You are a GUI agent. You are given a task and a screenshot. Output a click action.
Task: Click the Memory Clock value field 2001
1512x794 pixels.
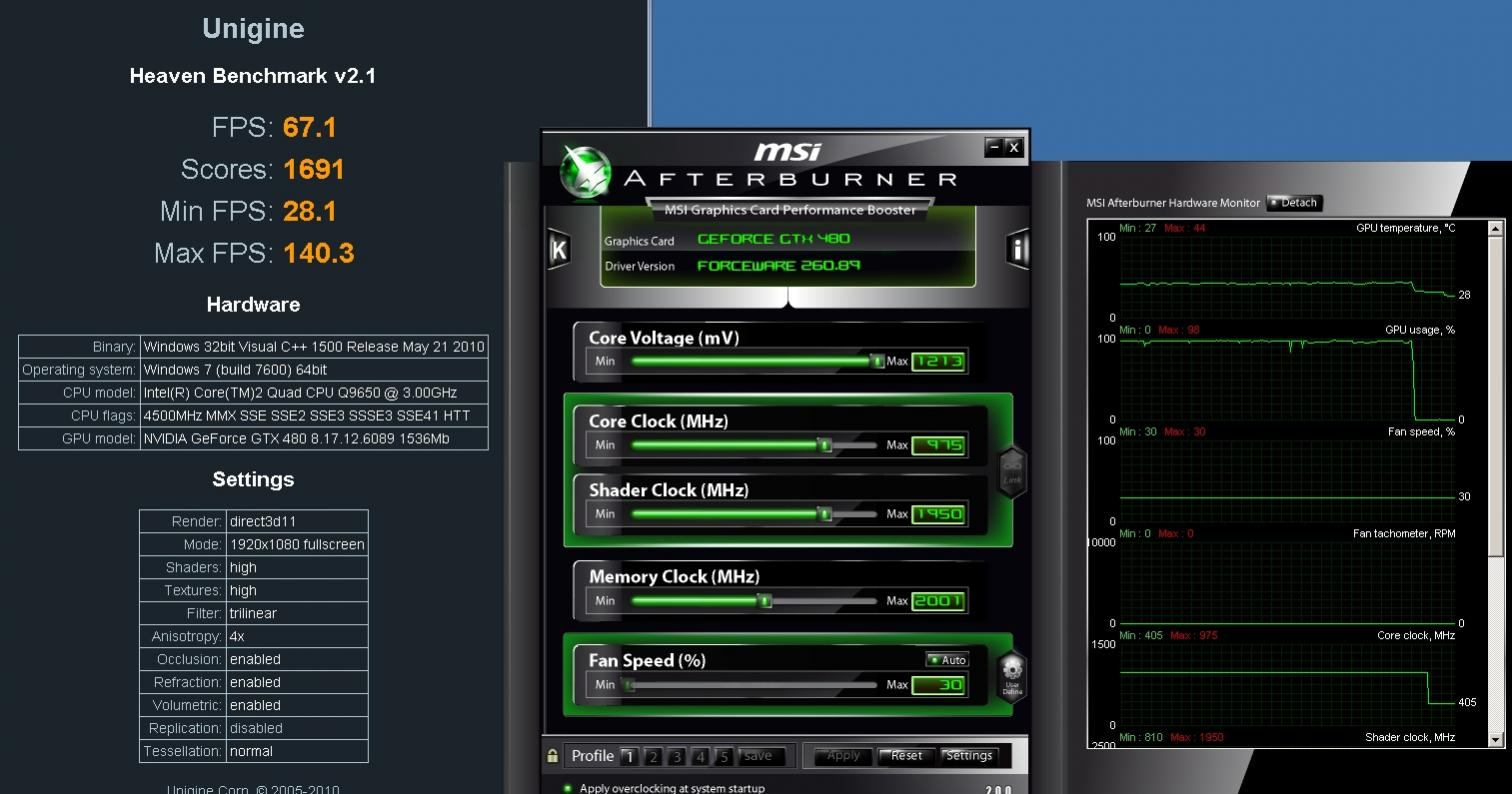pyautogui.click(x=939, y=601)
